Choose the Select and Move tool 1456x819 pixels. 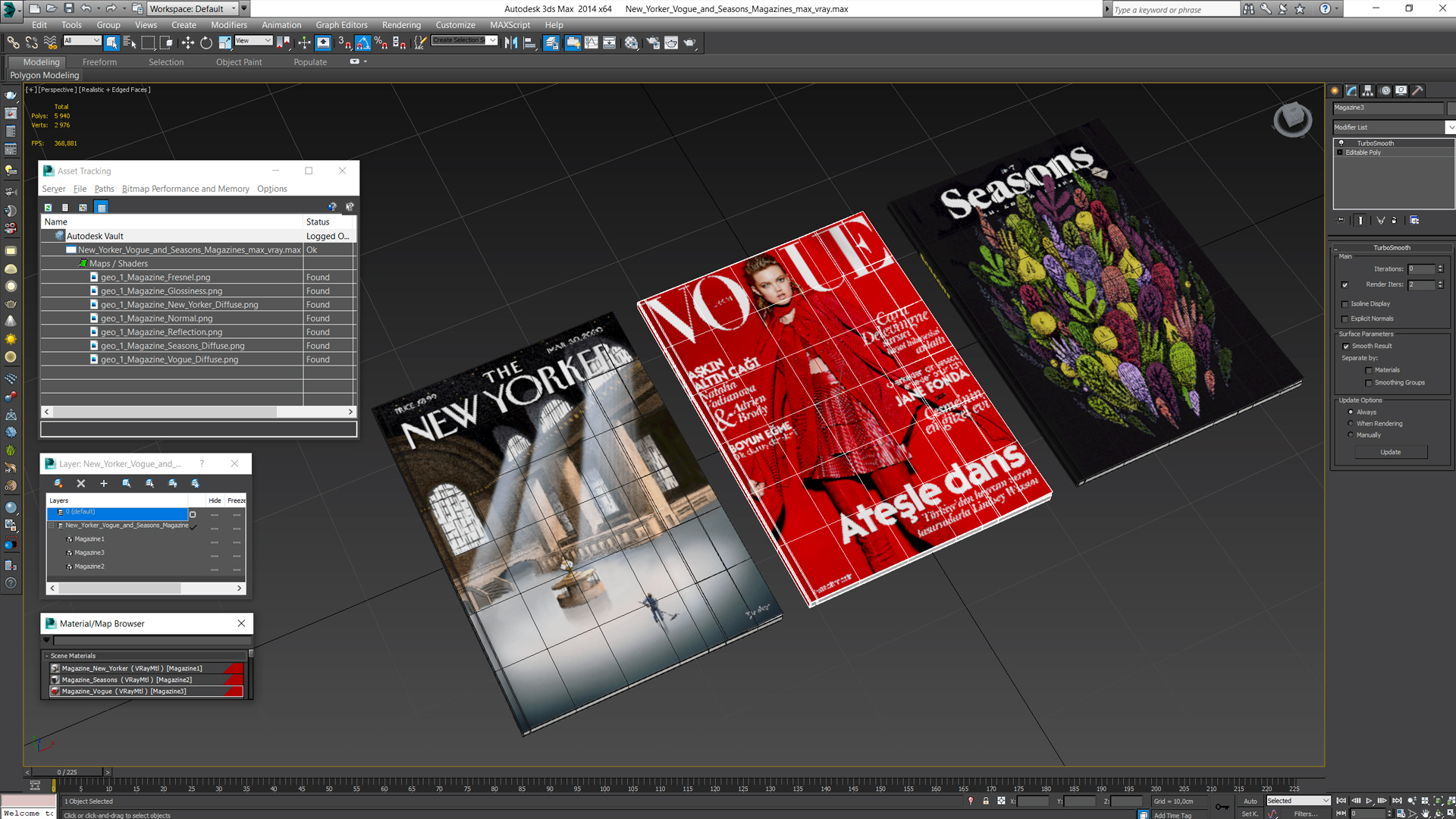[x=187, y=42]
